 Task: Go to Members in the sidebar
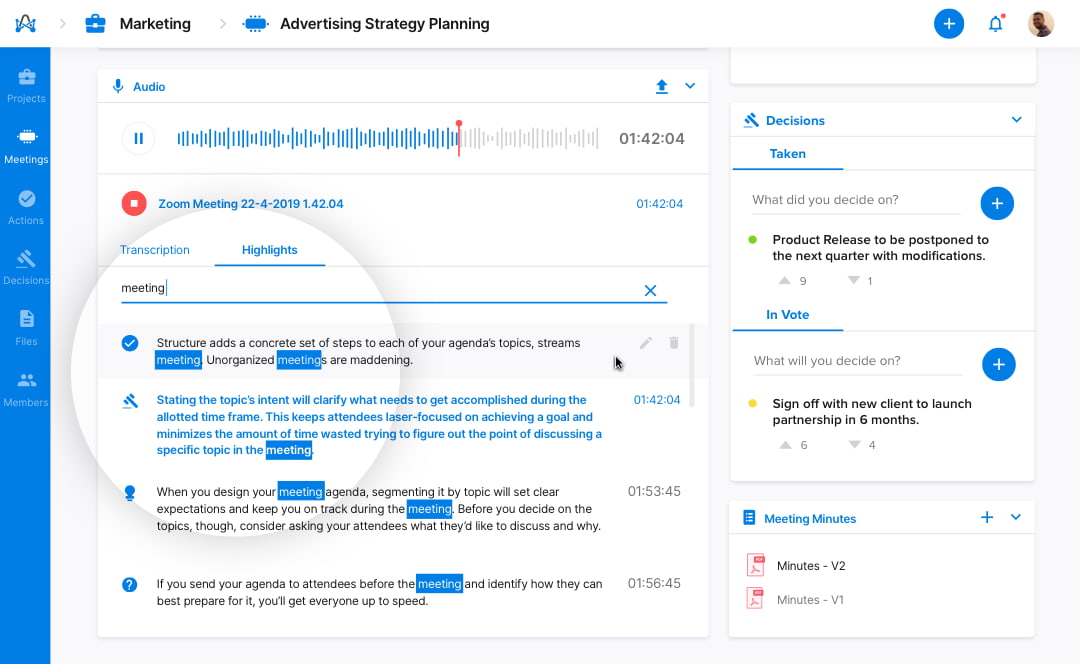click(x=26, y=390)
